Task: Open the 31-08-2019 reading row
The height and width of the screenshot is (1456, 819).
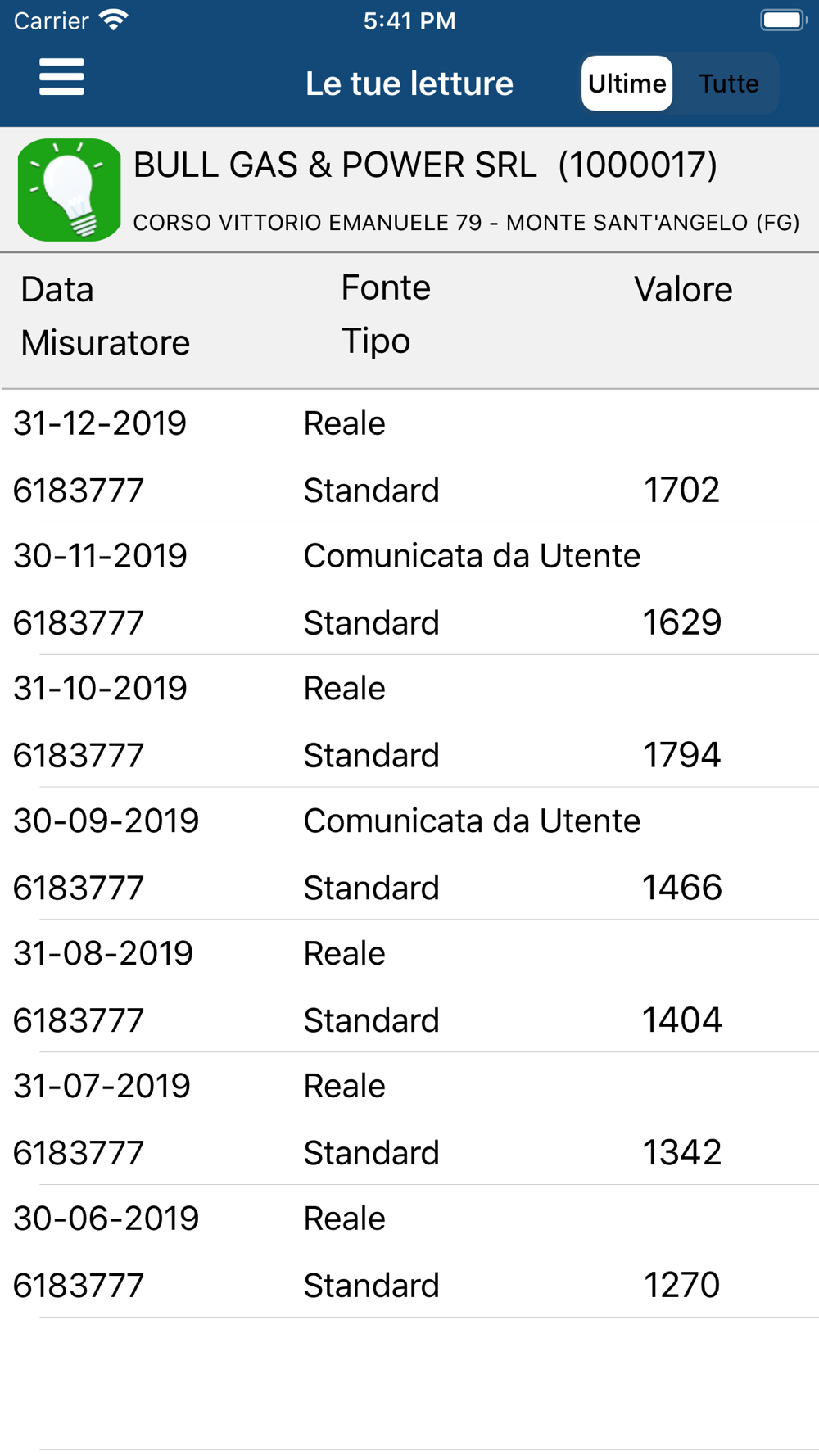Action: point(409,987)
